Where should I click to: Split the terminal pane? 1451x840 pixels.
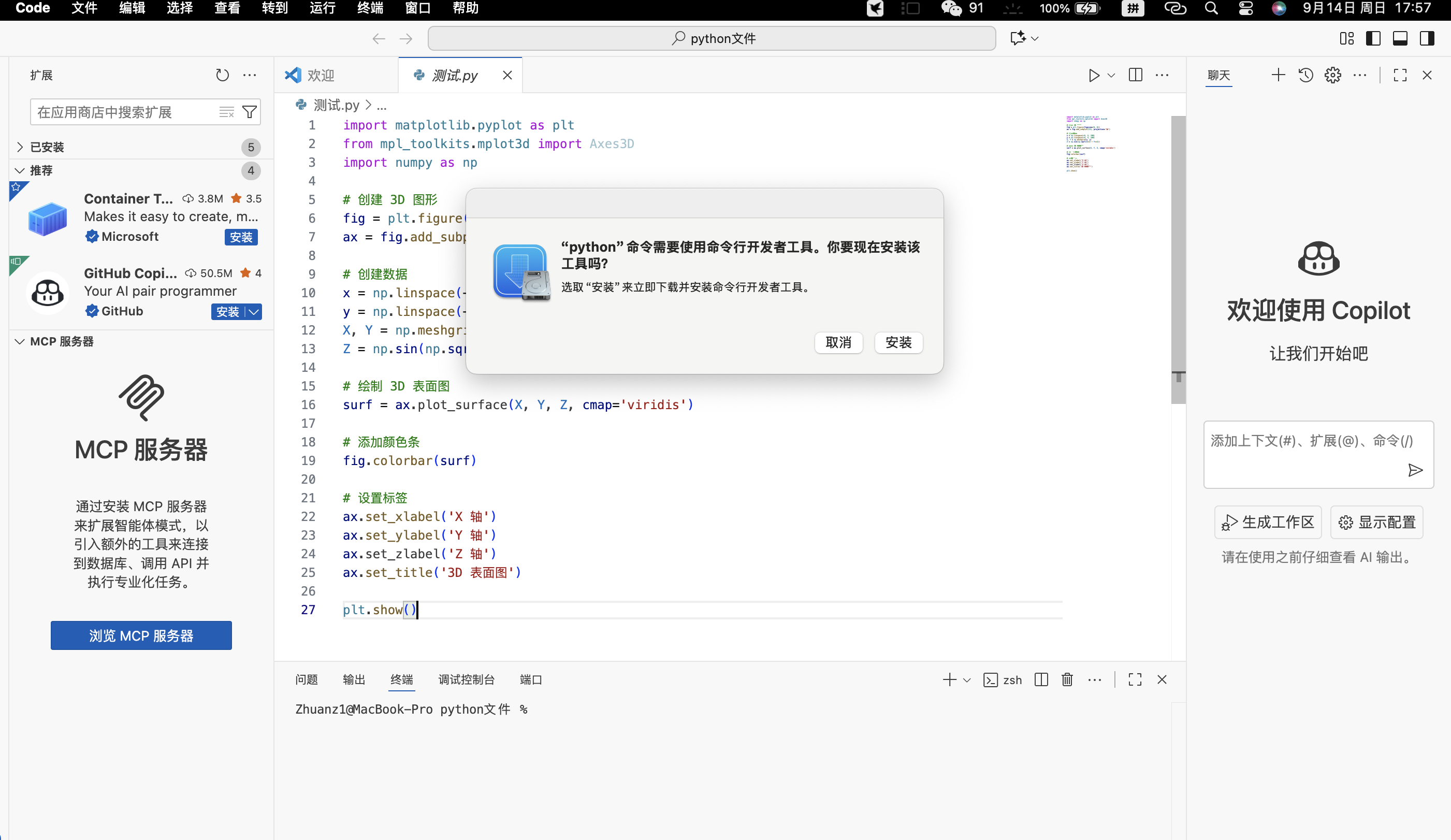[x=1041, y=680]
